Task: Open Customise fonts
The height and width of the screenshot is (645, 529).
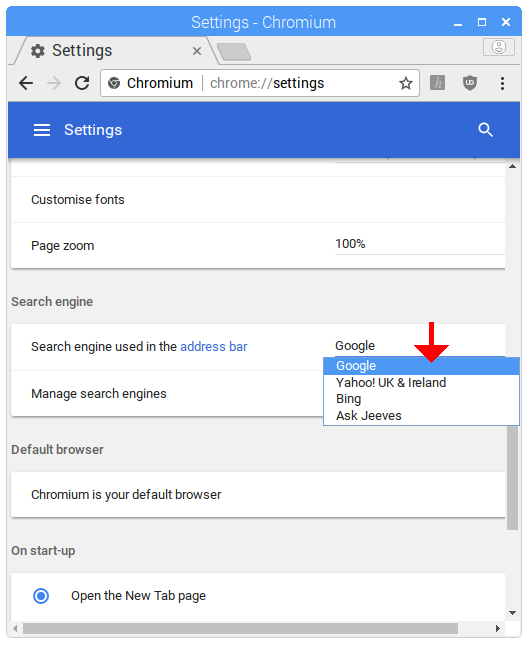Action: click(x=258, y=200)
